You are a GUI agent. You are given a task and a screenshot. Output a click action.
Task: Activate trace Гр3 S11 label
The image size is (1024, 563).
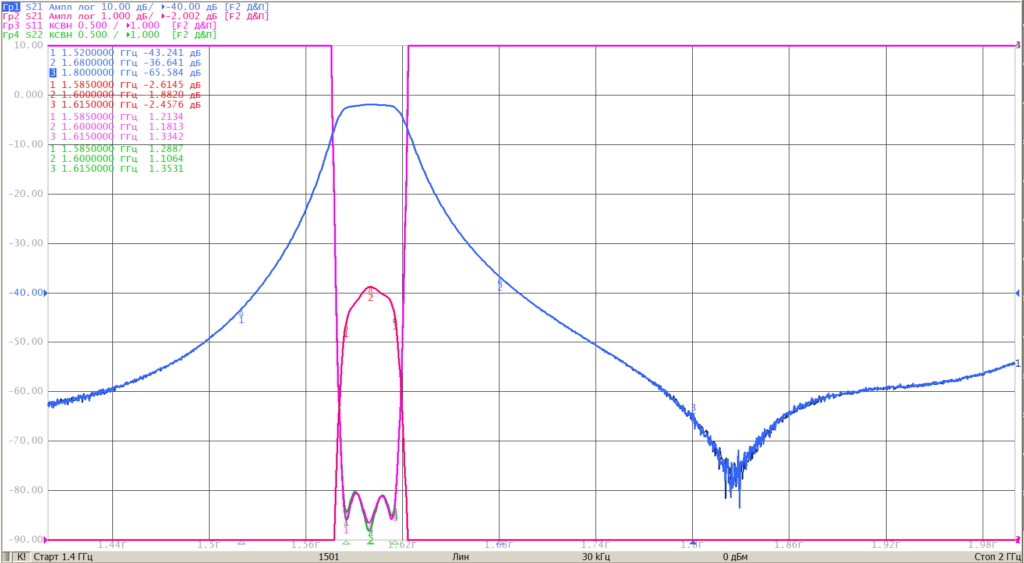pyautogui.click(x=22, y=25)
